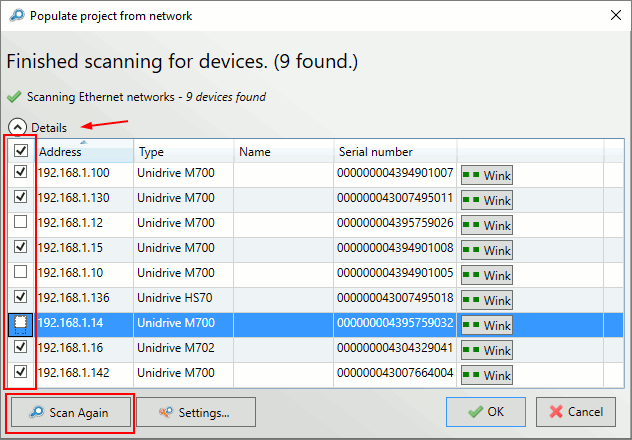
Task: Uncheck the 192.168.1.15 device checkbox
Action: point(21,247)
